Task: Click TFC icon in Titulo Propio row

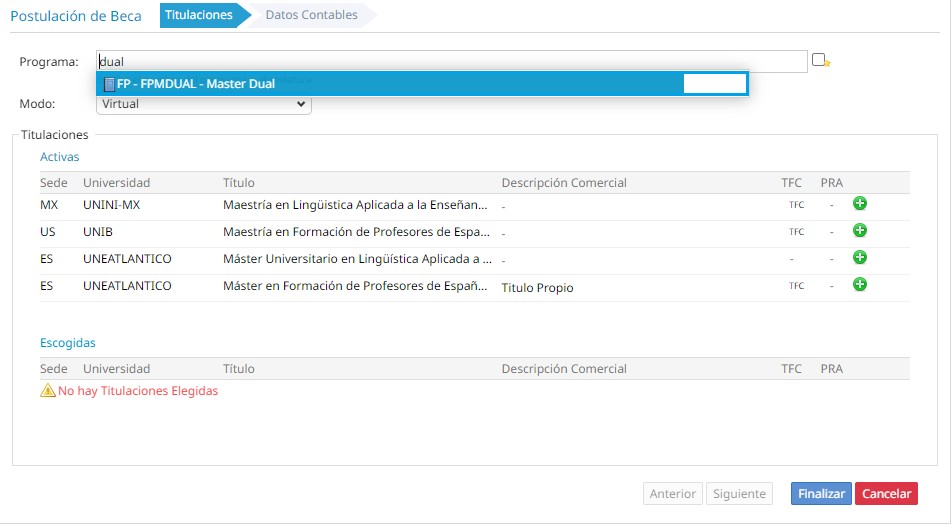Action: pyautogui.click(x=796, y=286)
